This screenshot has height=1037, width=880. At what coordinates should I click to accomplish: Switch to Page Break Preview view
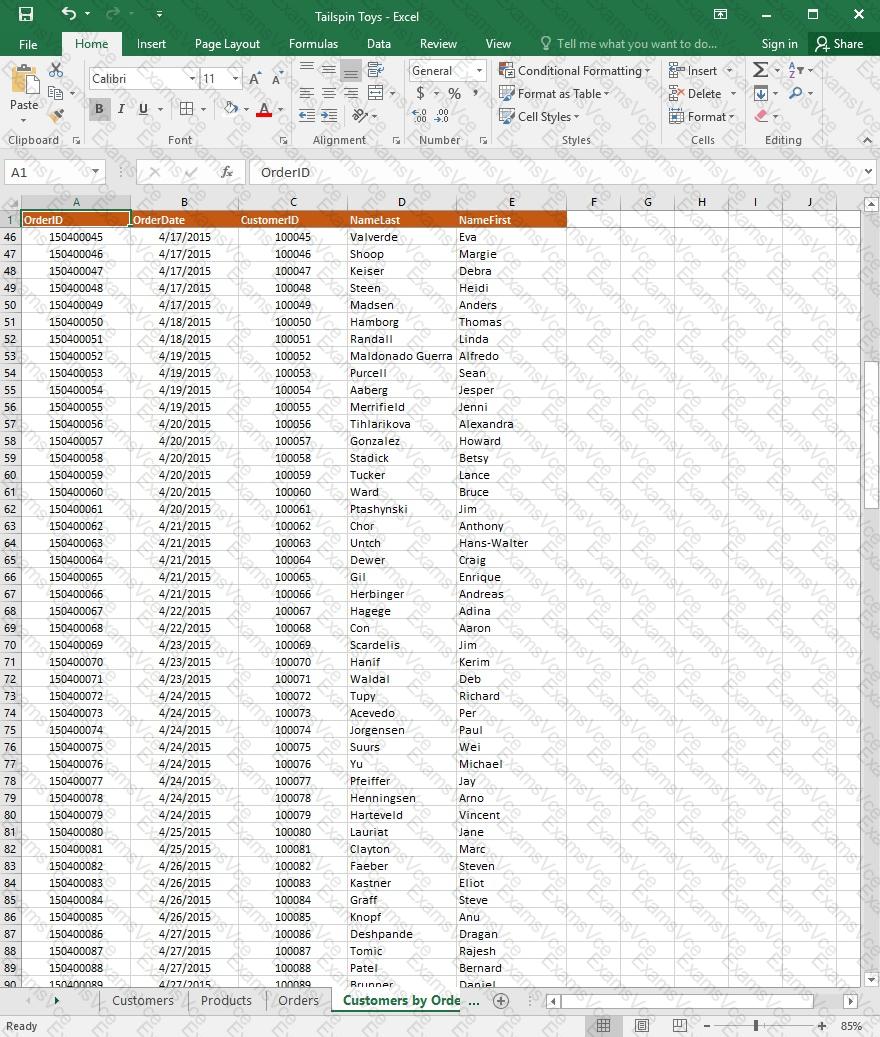point(679,1026)
